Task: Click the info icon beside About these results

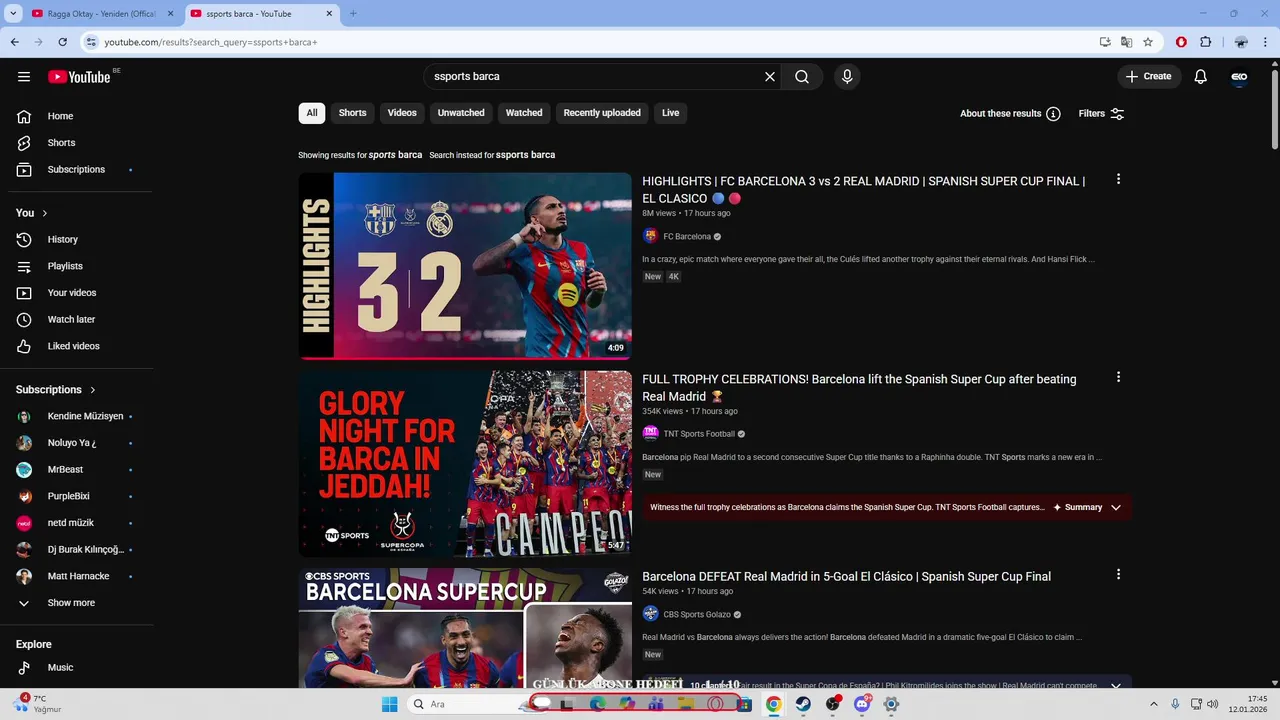Action: 1053,114
